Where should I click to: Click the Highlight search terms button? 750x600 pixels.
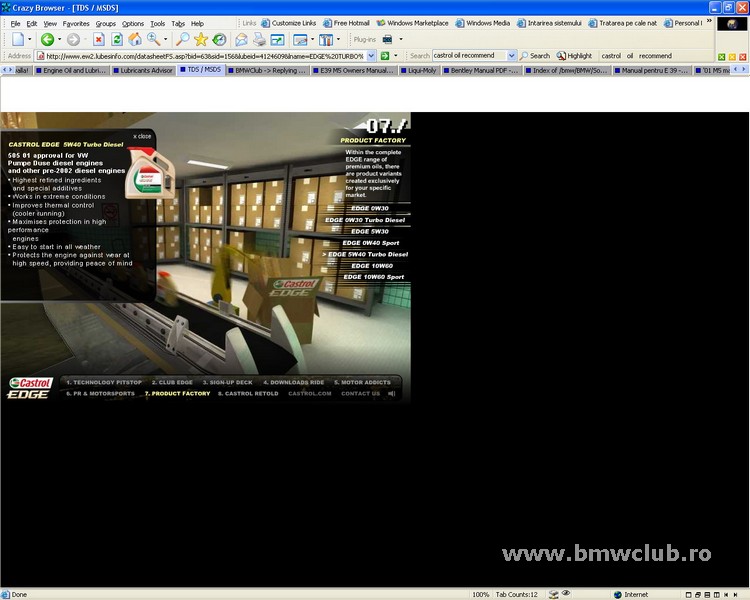[574, 56]
